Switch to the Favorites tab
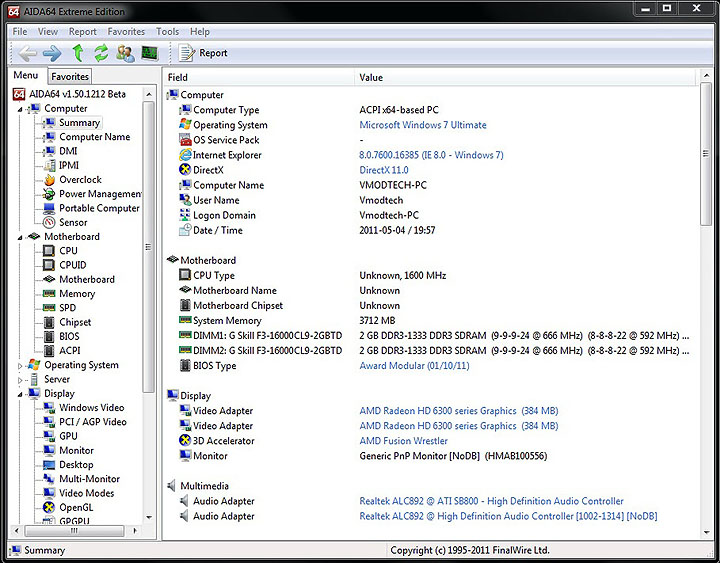The width and height of the screenshot is (720, 563). [x=70, y=76]
